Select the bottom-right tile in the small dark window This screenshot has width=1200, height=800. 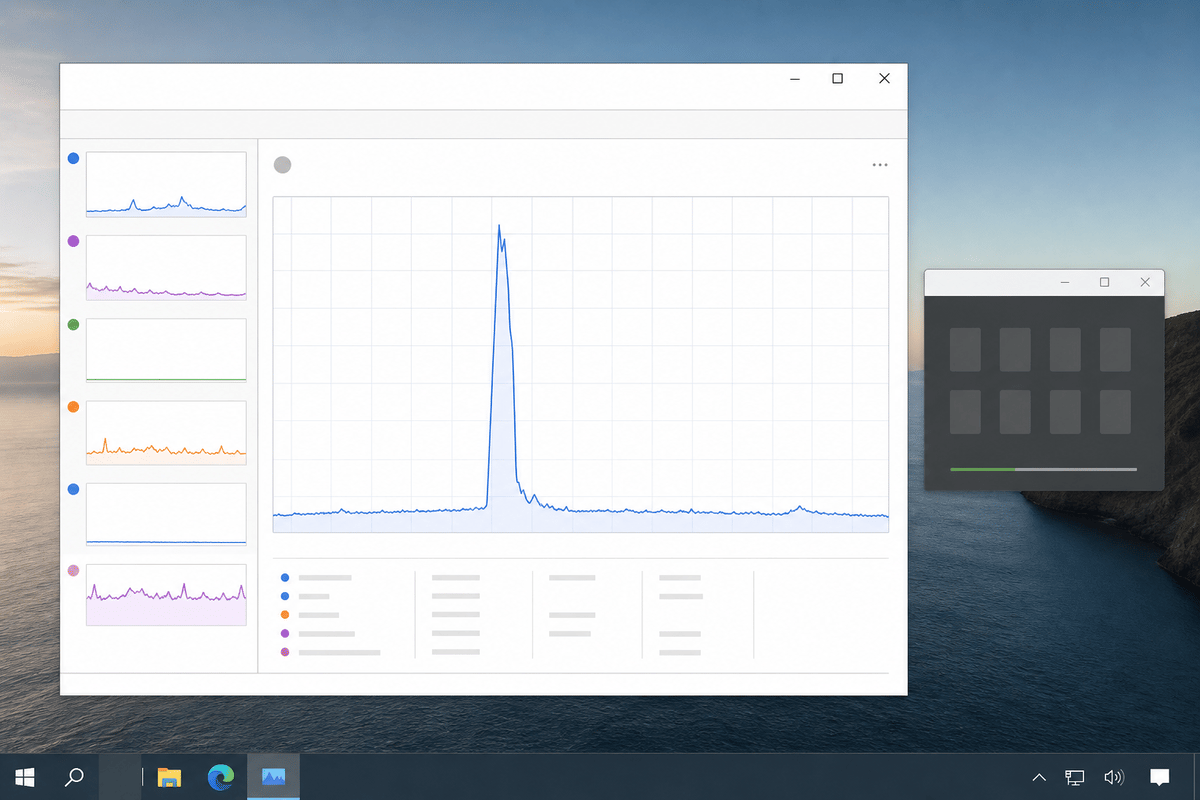pyautogui.click(x=1115, y=412)
